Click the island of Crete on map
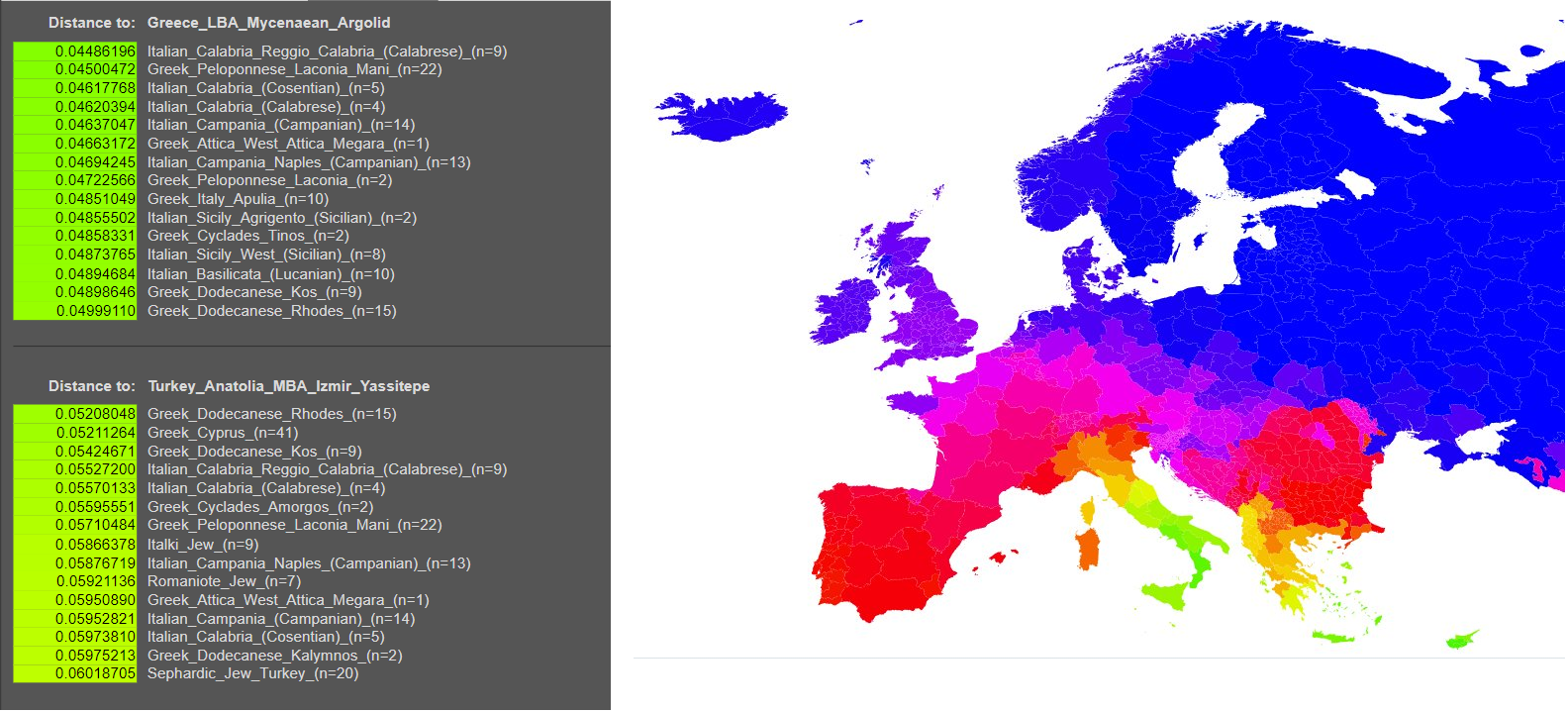The image size is (1568, 712). pos(1333,636)
